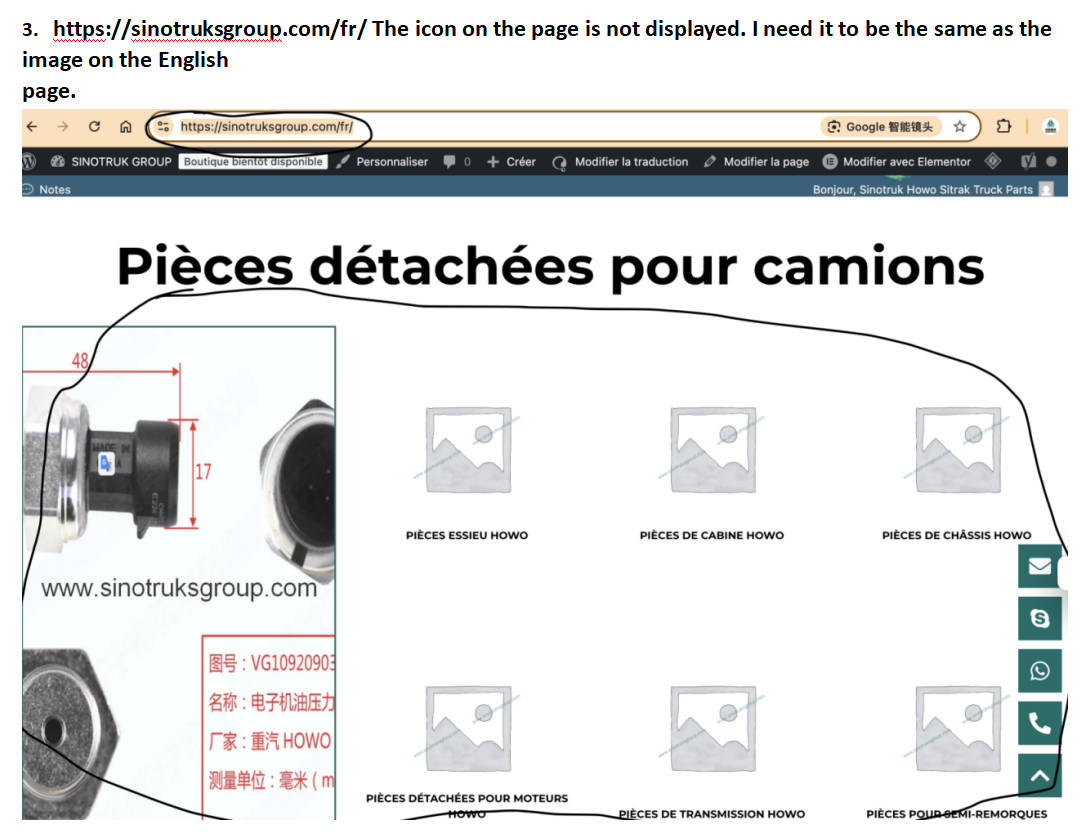View site information icon in address bar
This screenshot has width=1091, height=838.
coord(163,127)
